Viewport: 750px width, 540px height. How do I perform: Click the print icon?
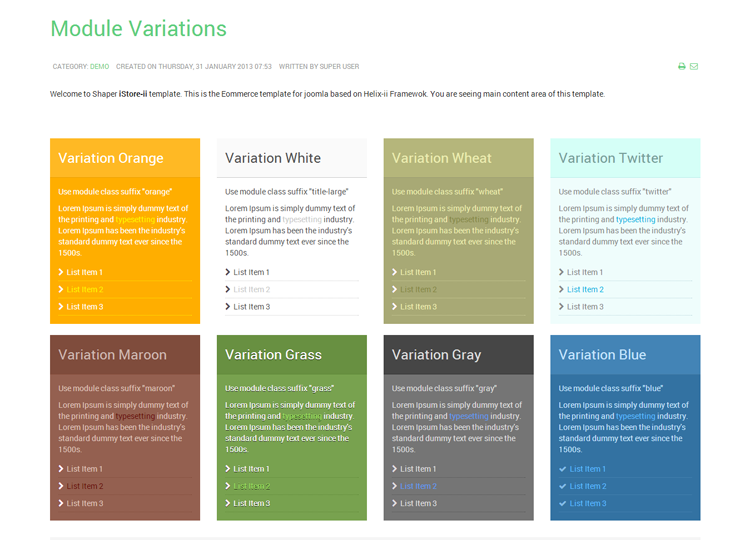pos(682,67)
